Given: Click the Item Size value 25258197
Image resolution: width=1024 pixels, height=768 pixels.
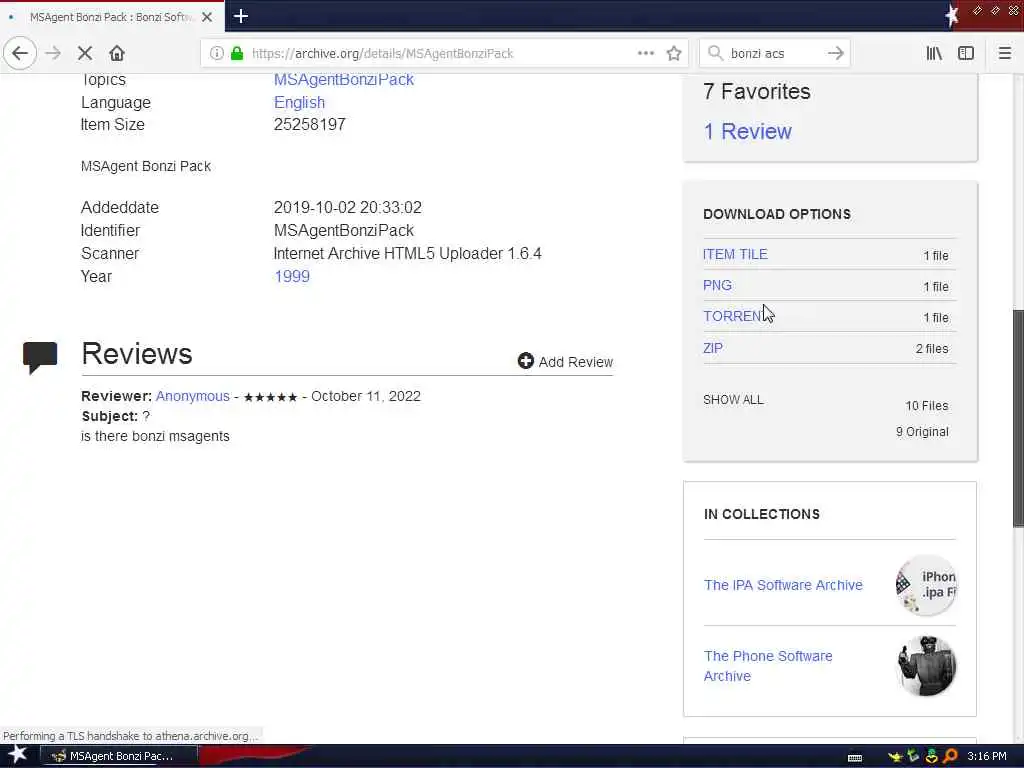Looking at the screenshot, I should click(310, 125).
